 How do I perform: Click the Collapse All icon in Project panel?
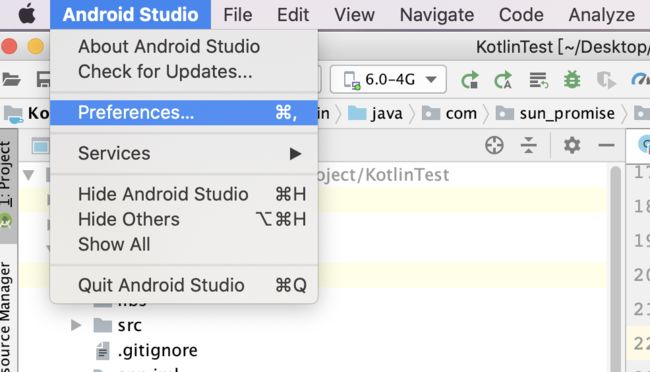529,145
